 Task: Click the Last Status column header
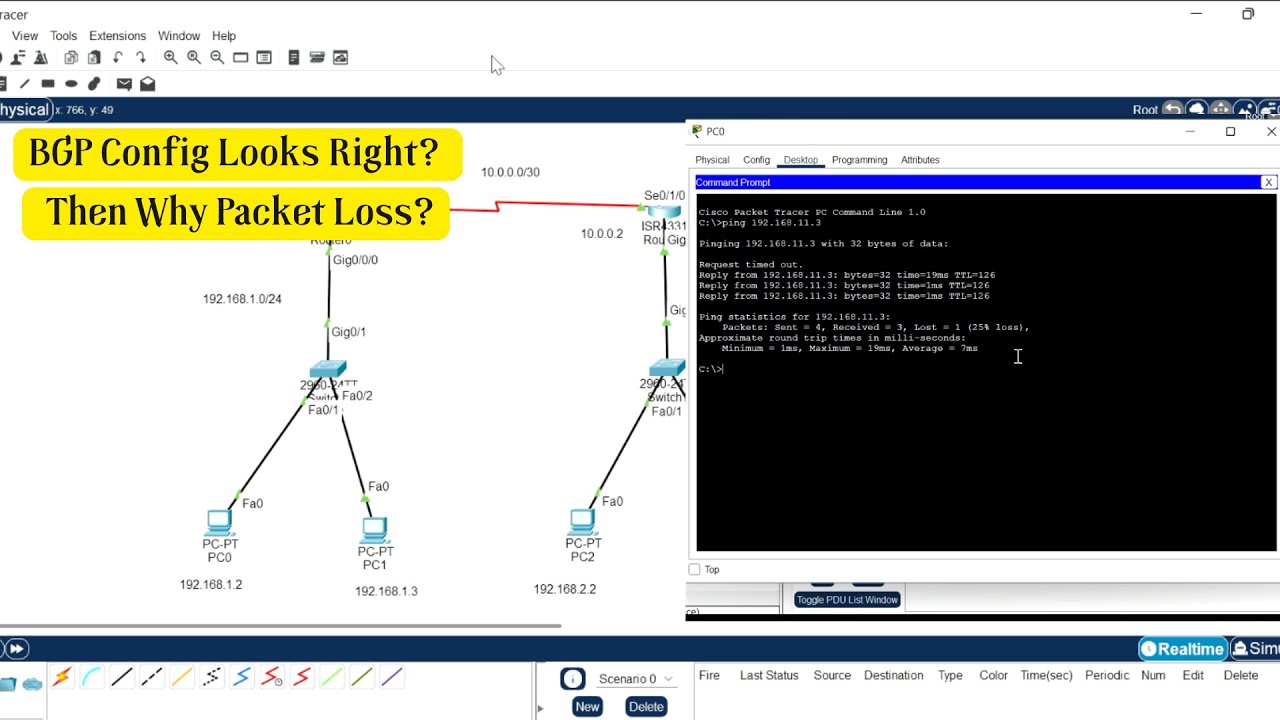click(x=769, y=675)
